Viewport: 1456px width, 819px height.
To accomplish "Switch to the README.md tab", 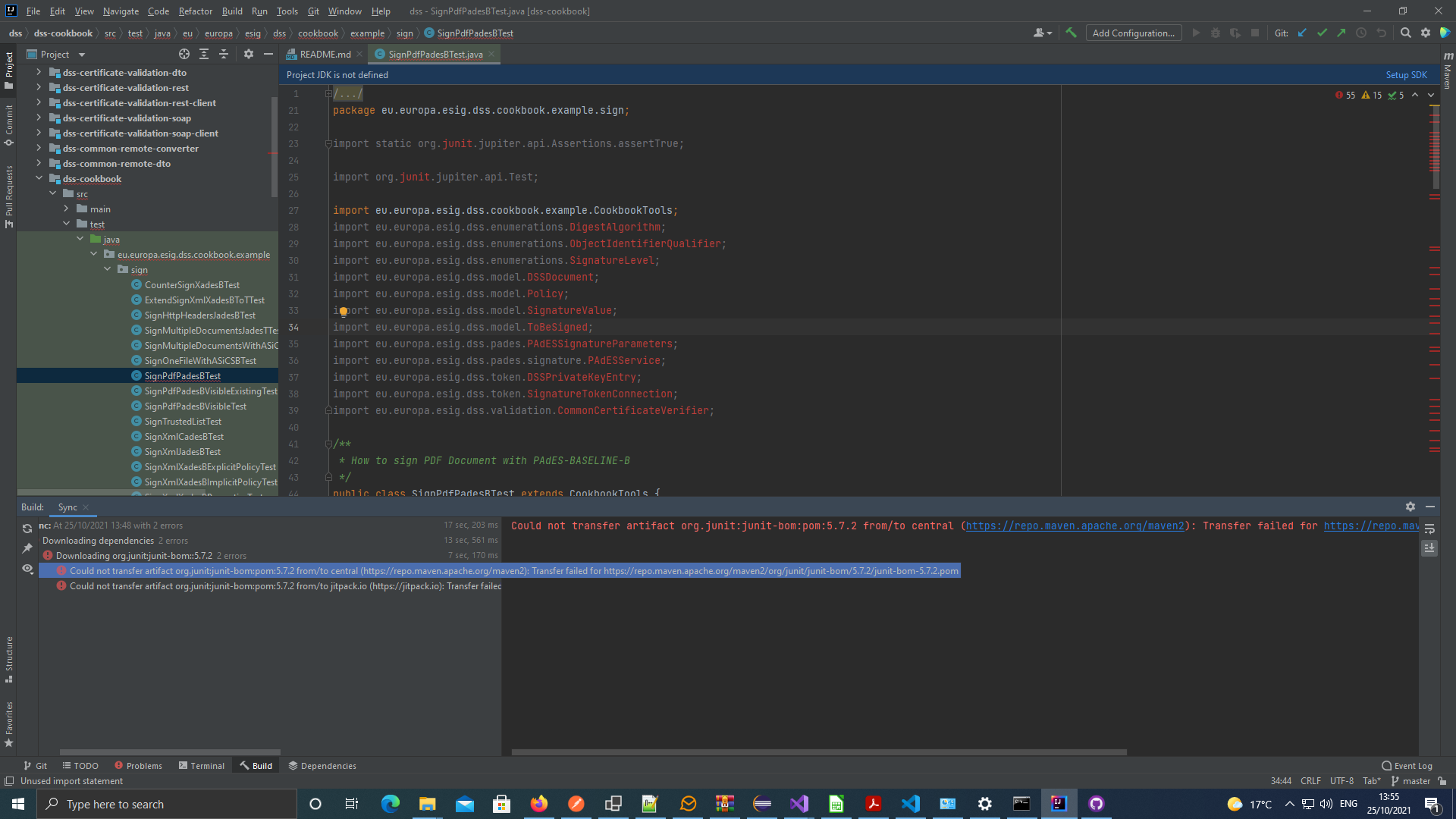I will (x=325, y=54).
